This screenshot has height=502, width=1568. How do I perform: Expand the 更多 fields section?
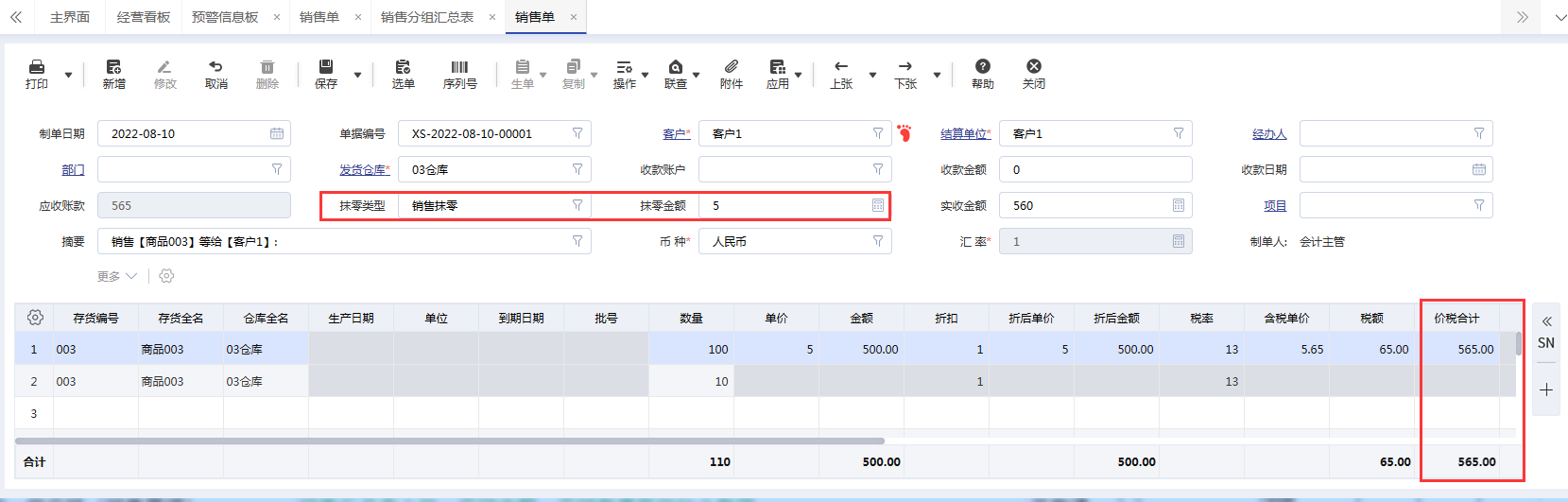[x=116, y=277]
